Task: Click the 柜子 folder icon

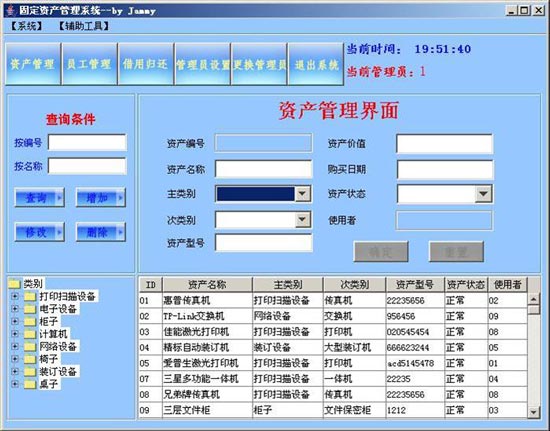Action: (x=30, y=322)
